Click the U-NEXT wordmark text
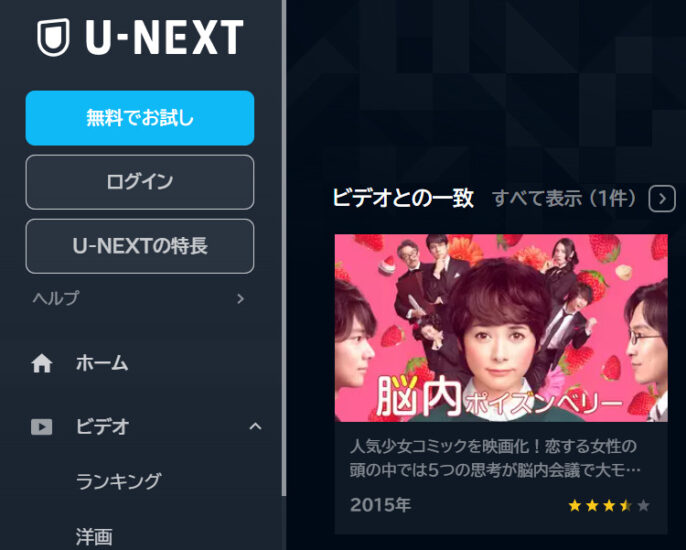Viewport: 686px width, 550px height. pos(164,37)
